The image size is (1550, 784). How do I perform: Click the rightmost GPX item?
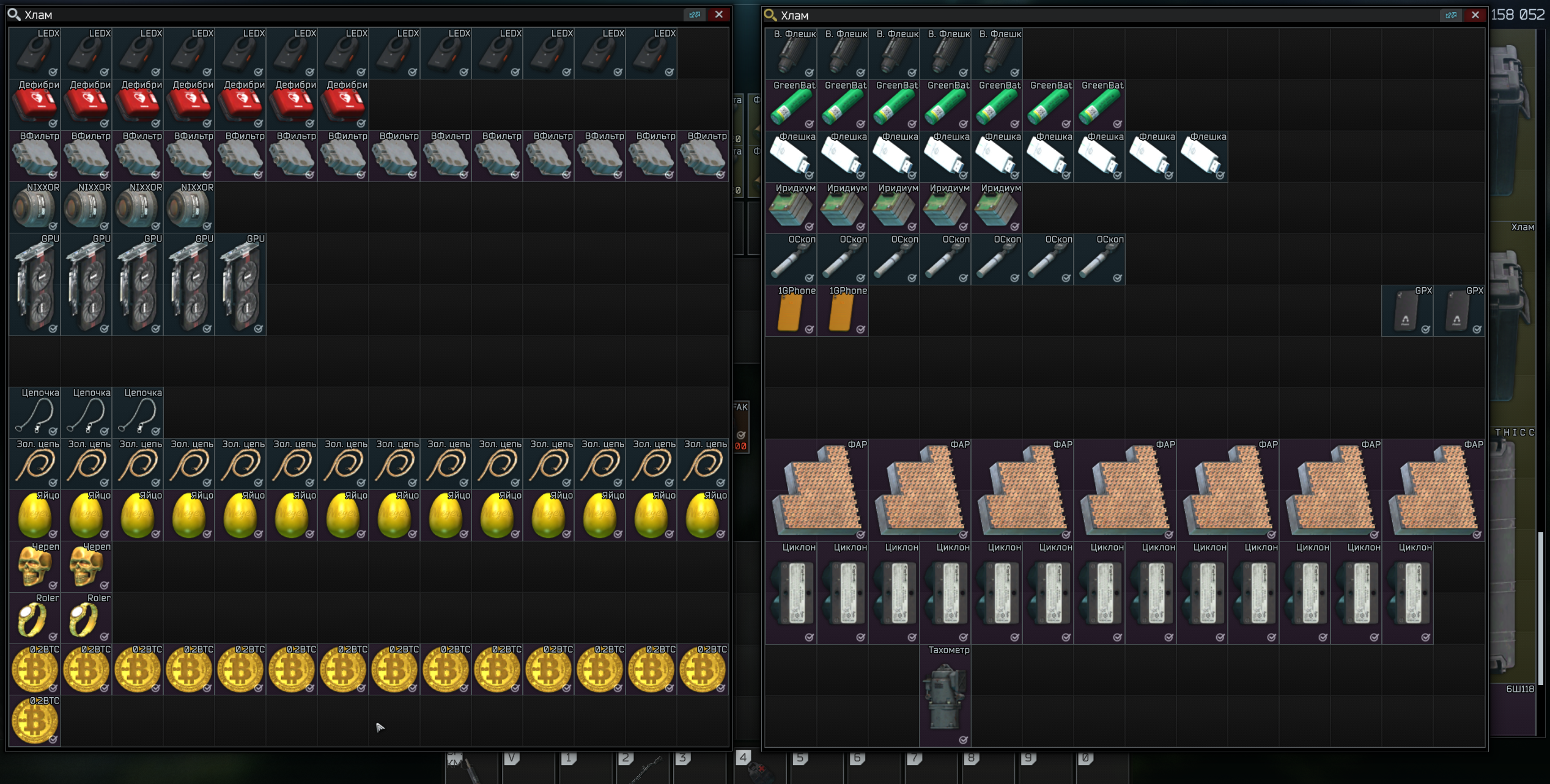pos(1459,310)
